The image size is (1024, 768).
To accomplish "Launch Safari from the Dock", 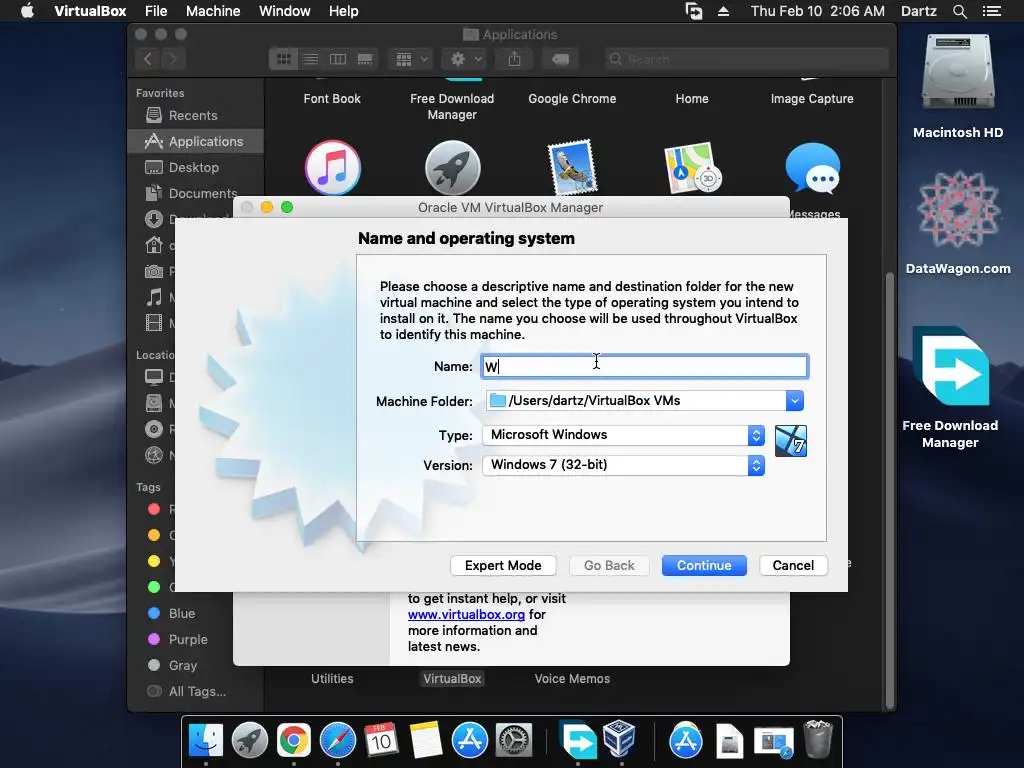I will pos(338,740).
